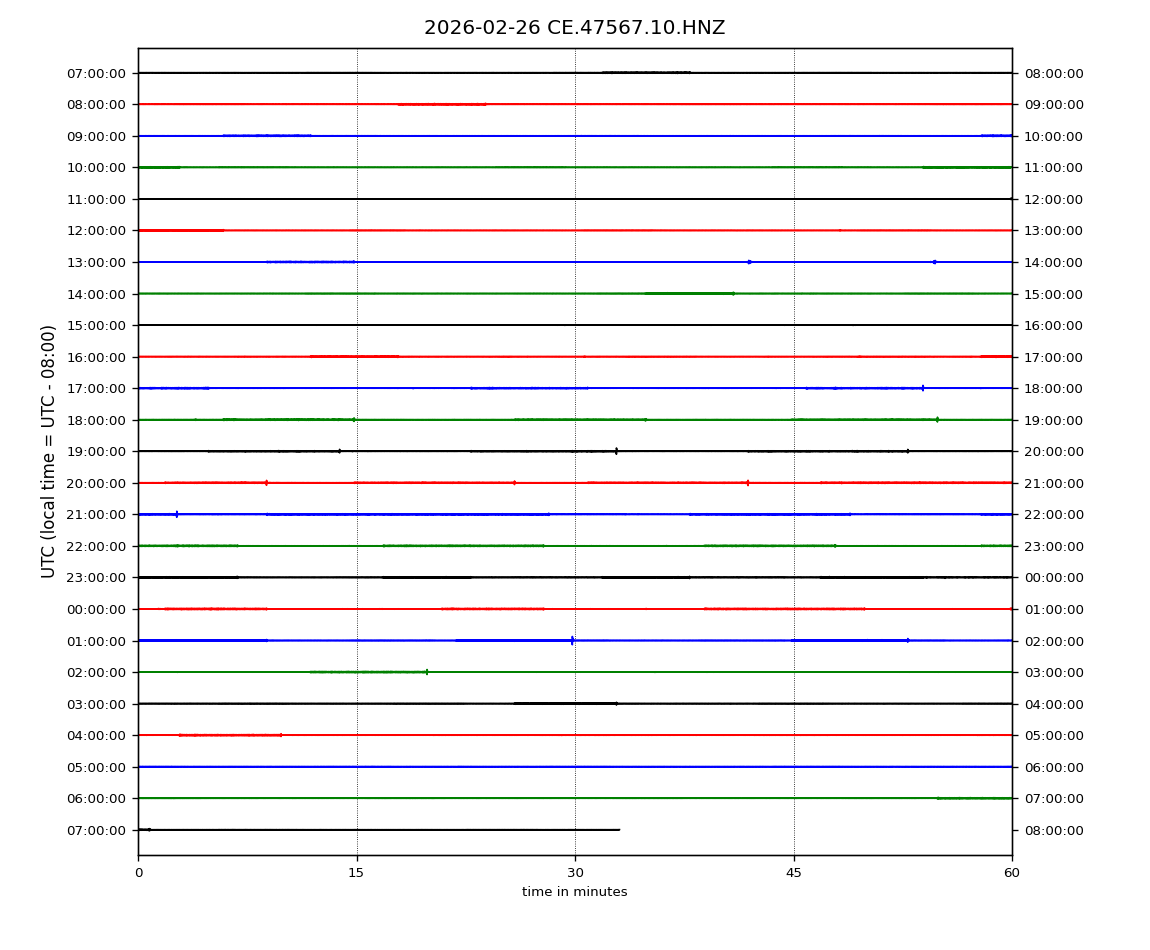Click the plot title "2026-02-26 CE.47567.10.HNZ"
Screen dimensions: 1150x950
(x=574, y=28)
